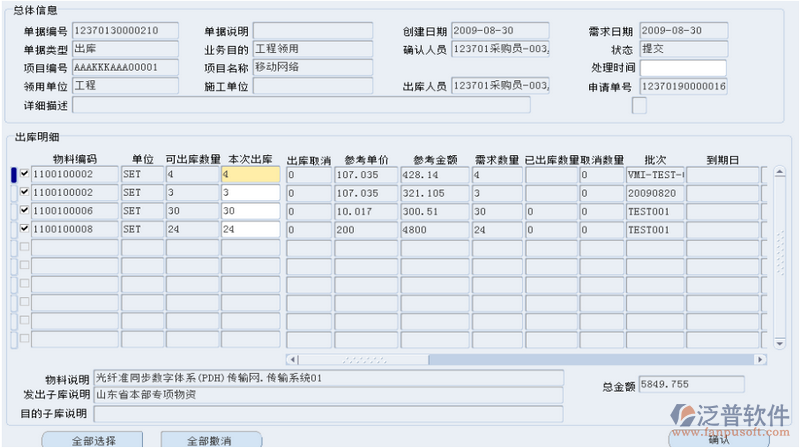Click the 批次 cell showing 20090820
The image size is (800, 448).
coord(654,192)
